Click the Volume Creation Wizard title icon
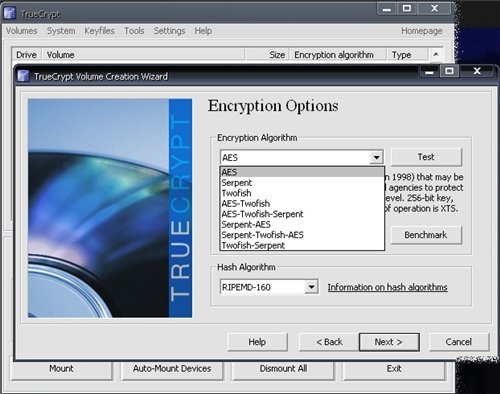500x394 pixels. [x=23, y=76]
